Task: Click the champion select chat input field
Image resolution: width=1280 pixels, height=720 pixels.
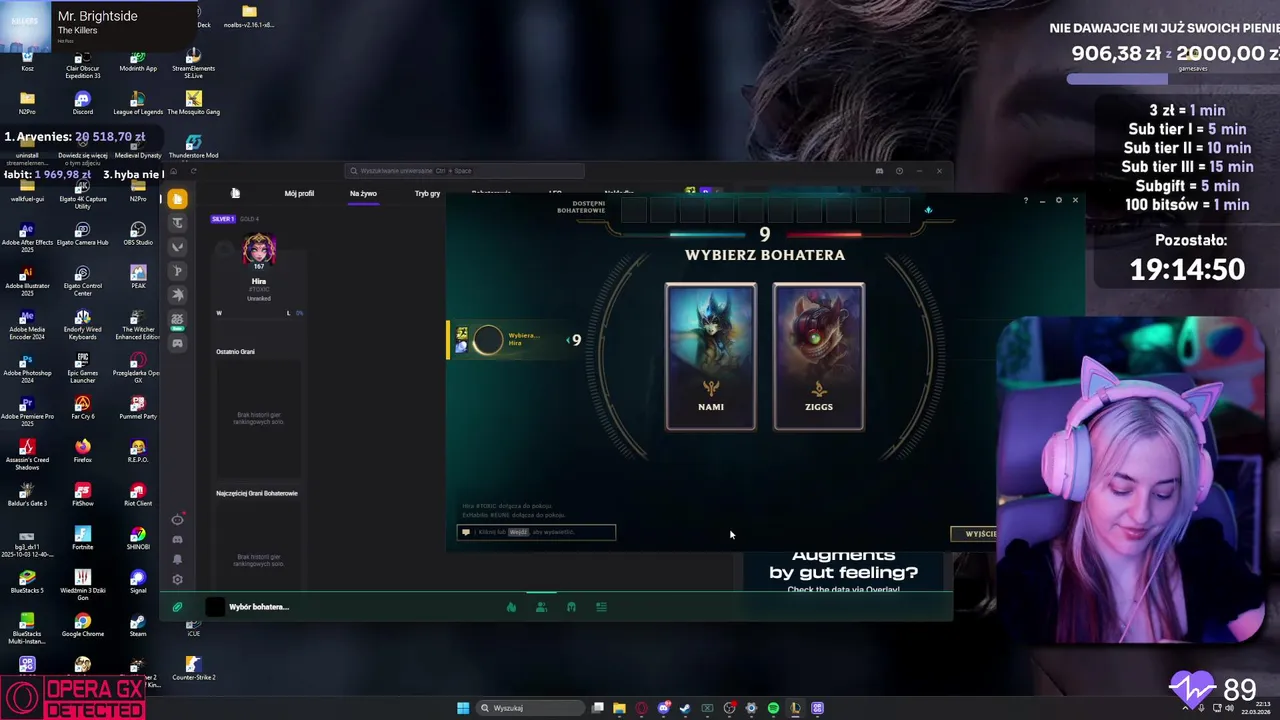Action: pyautogui.click(x=537, y=532)
